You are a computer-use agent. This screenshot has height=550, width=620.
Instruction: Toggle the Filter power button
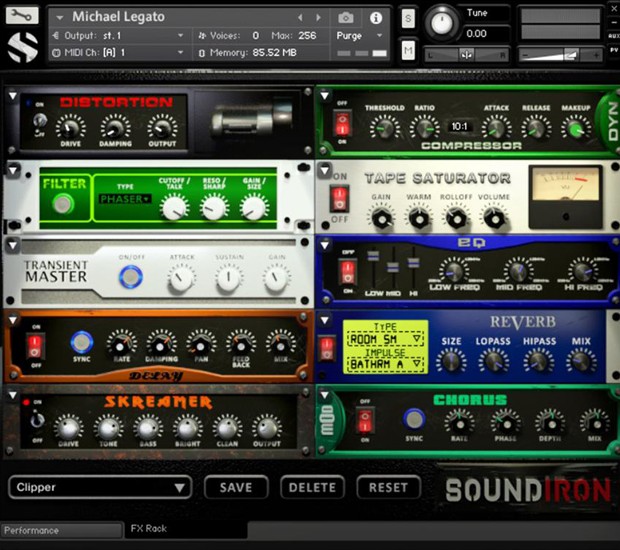[x=63, y=204]
